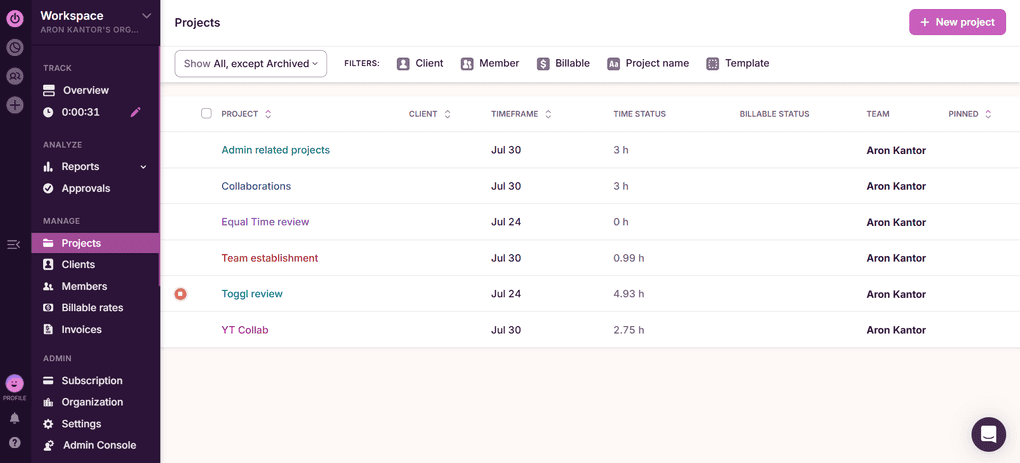Screen dimensions: 1020x463
Task: Click the 0.99 h time status
Action: [x=628, y=258]
